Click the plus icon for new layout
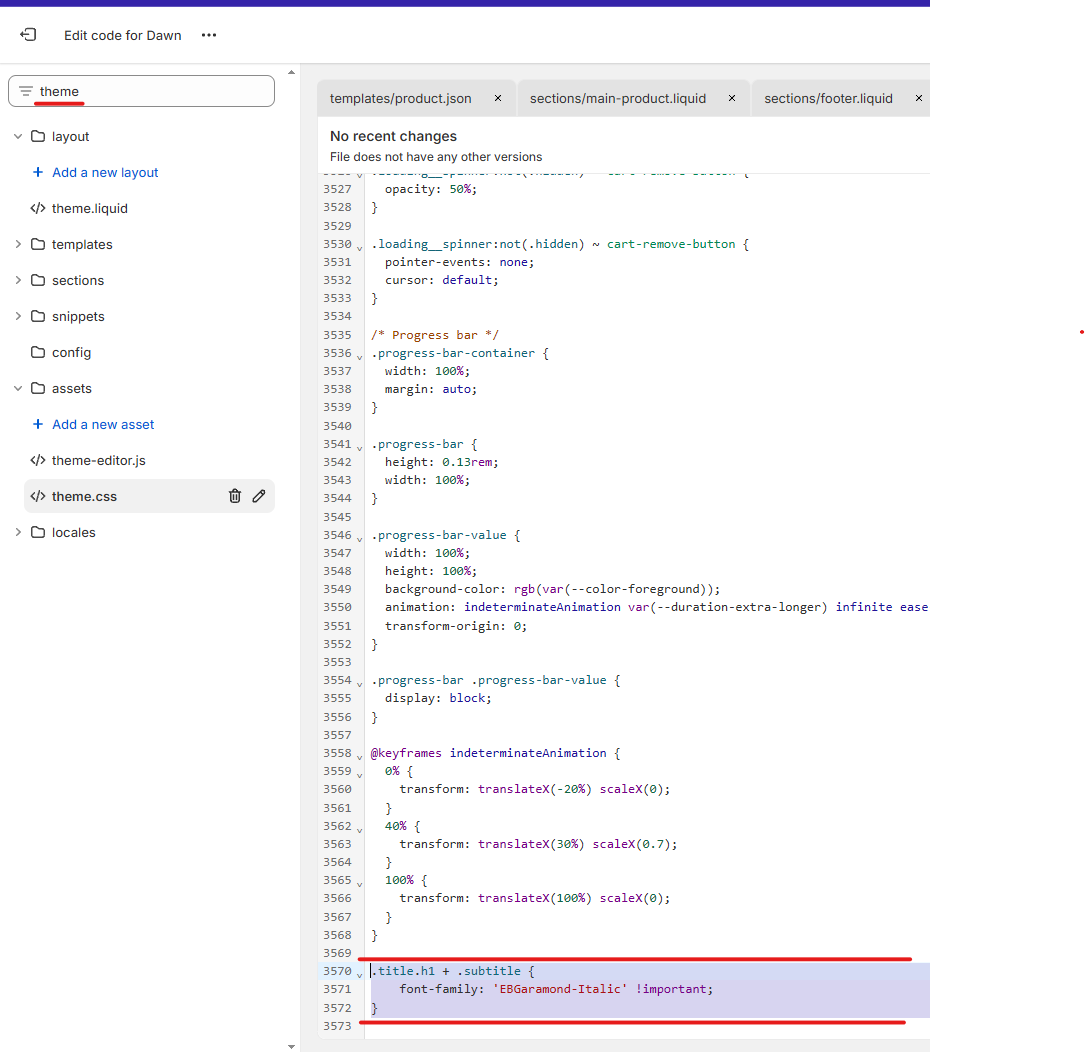 (38, 172)
